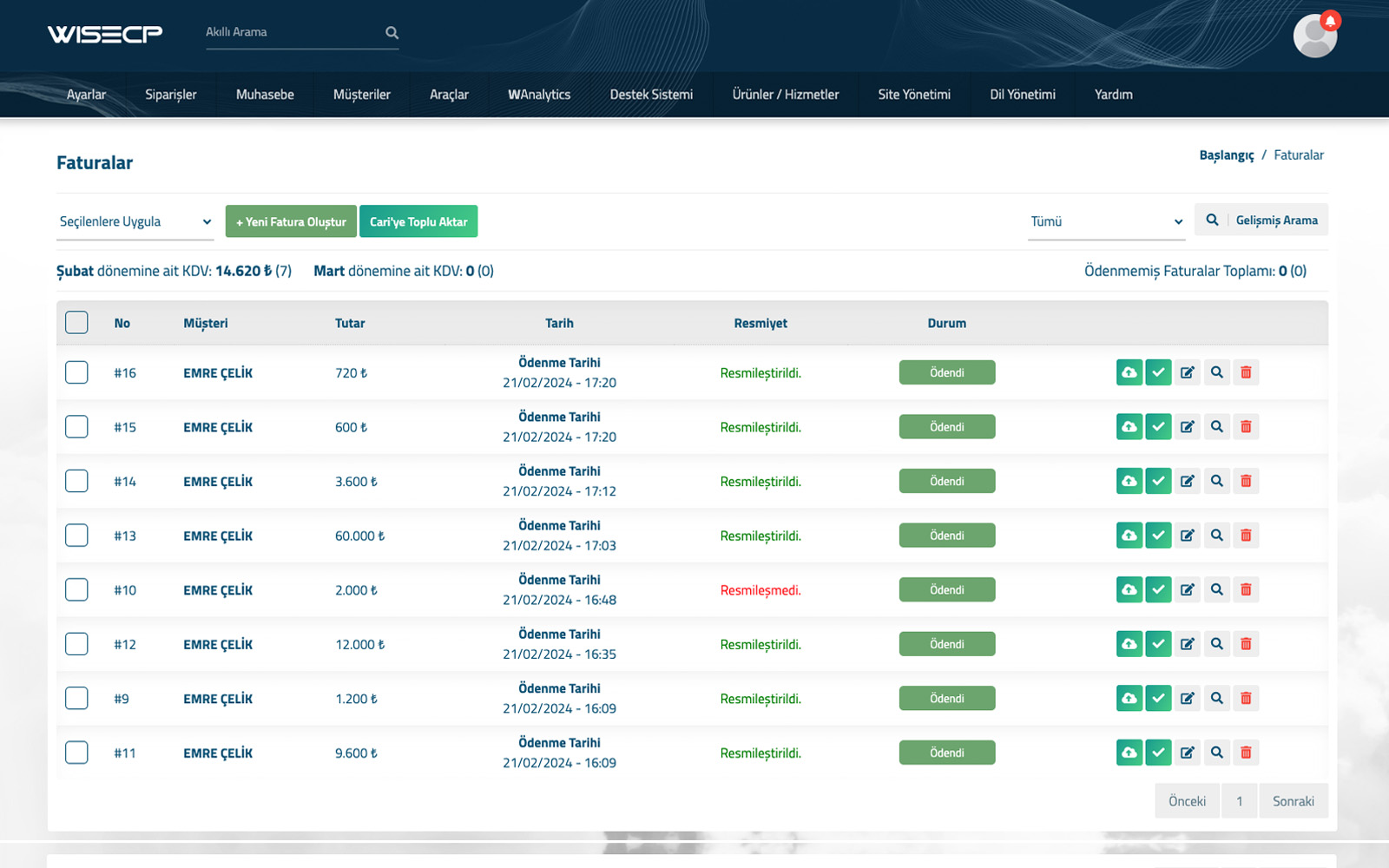Click the smart search magnifier icon

[x=392, y=33]
